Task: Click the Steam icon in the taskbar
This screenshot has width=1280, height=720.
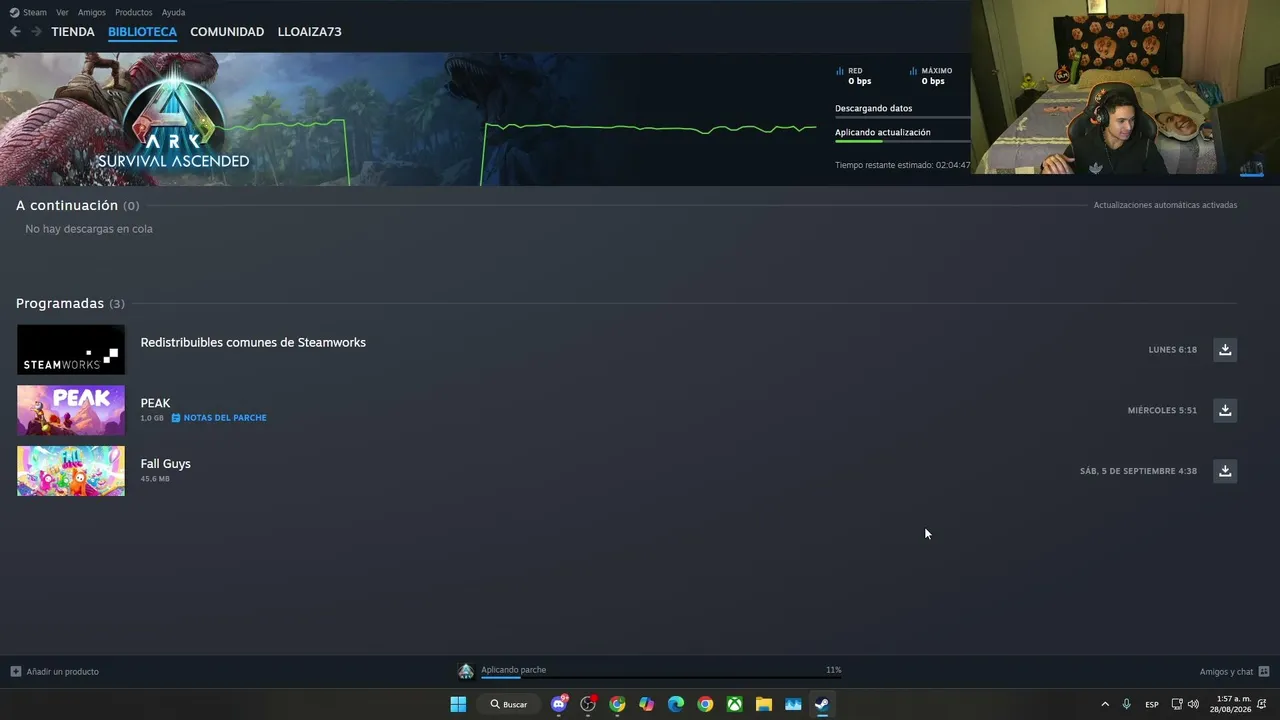Action: (821, 704)
